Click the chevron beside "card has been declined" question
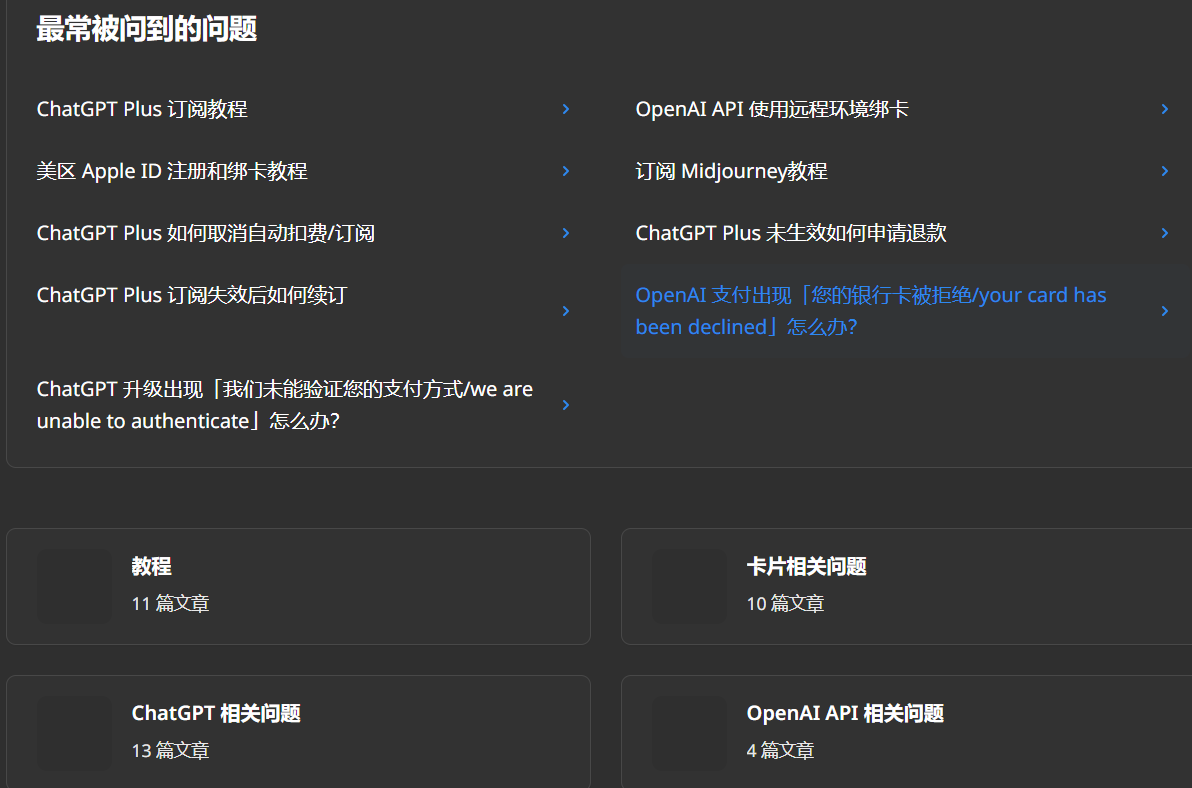 (1165, 311)
